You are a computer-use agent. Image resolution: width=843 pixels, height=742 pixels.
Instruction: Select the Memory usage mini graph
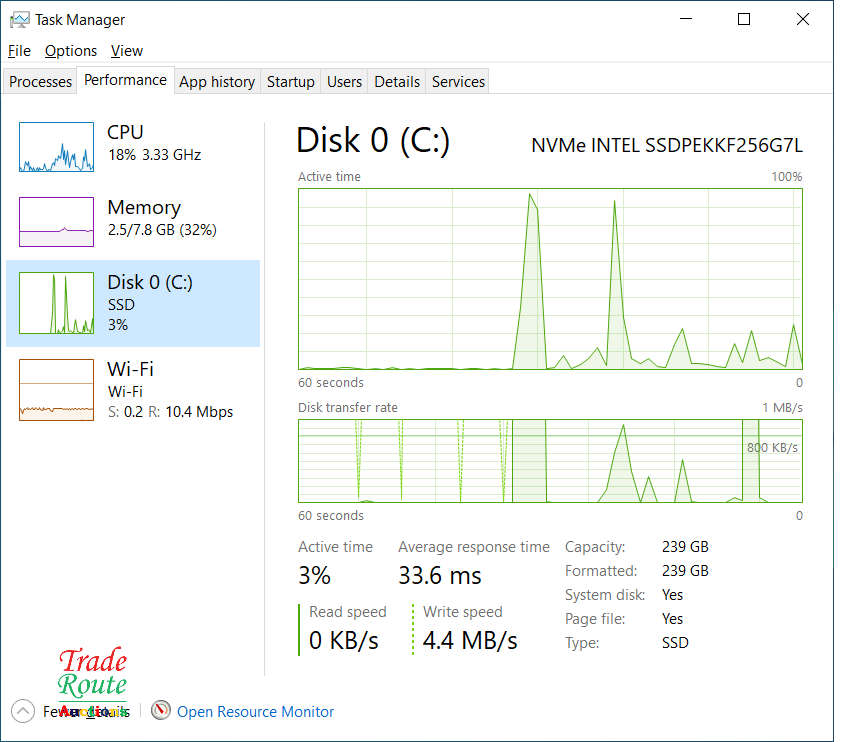pos(56,222)
